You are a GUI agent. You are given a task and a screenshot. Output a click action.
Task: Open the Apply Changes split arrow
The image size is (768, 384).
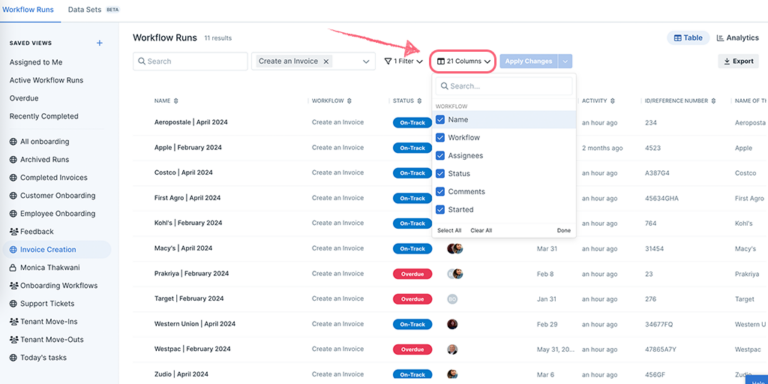point(565,61)
